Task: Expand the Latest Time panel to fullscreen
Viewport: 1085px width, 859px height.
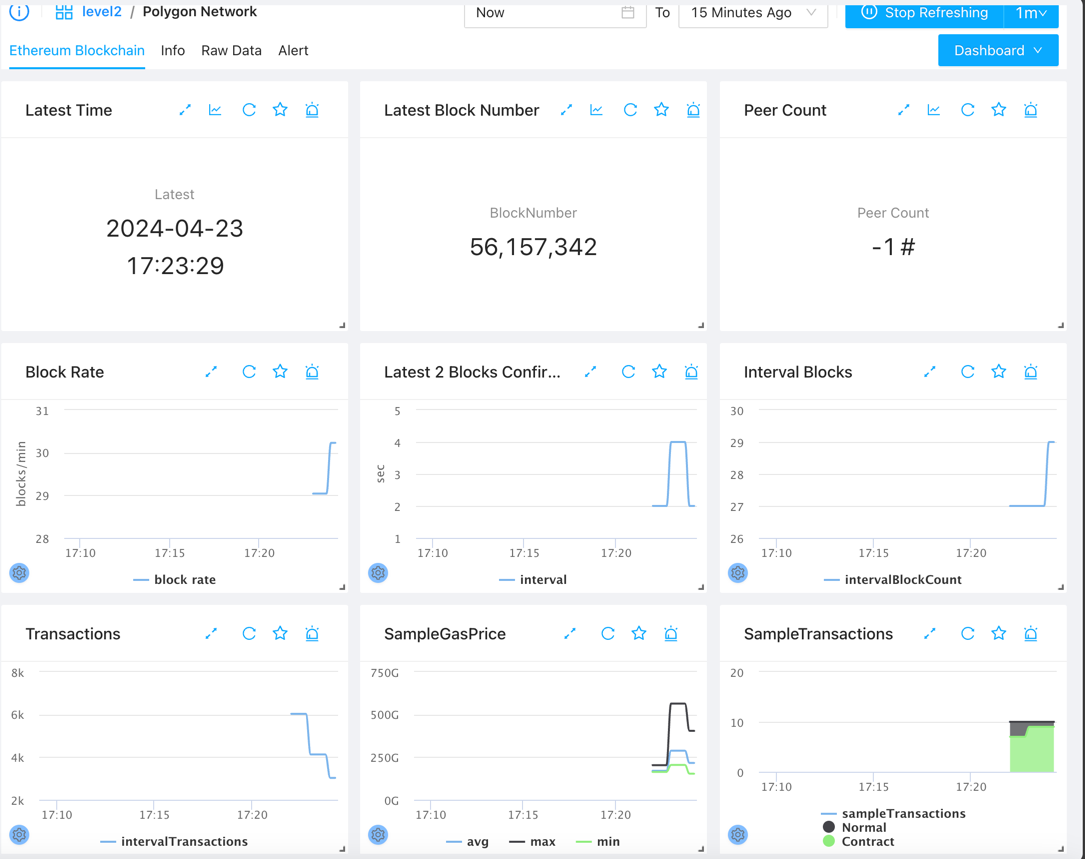Action: 185,110
